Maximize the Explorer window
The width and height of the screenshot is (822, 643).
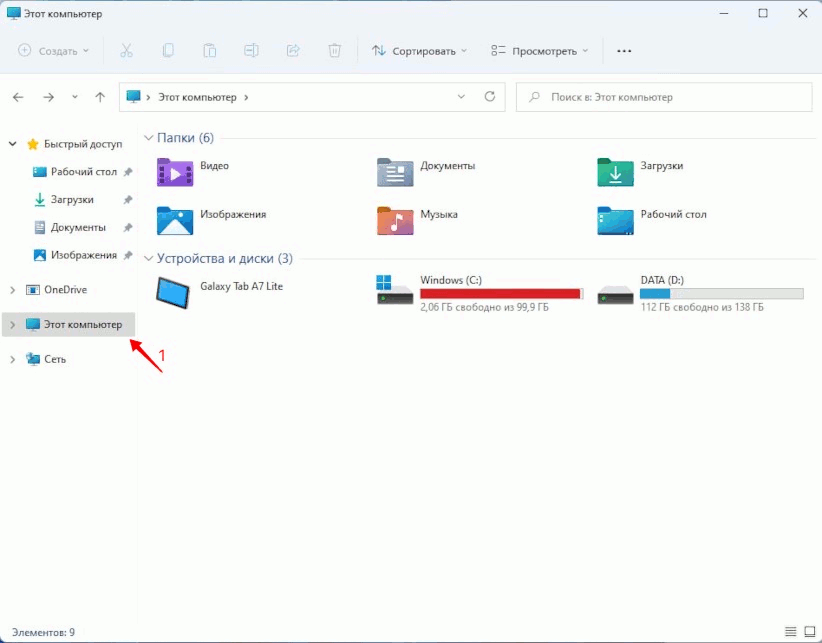point(763,13)
